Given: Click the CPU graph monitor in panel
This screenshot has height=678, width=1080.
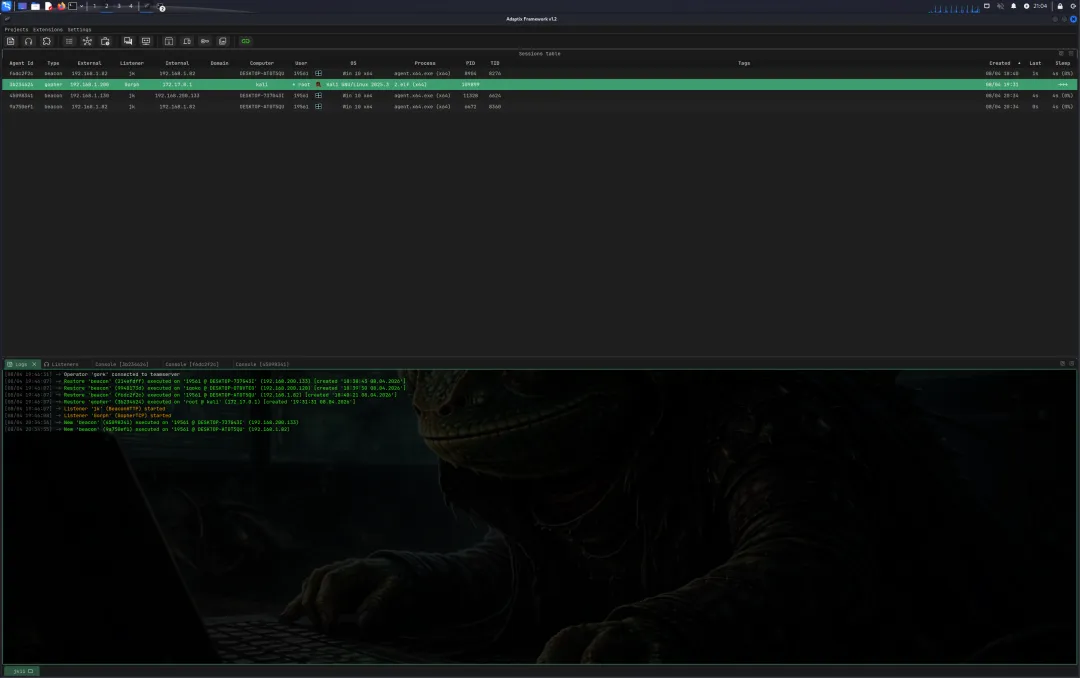Looking at the screenshot, I should tap(954, 8).
